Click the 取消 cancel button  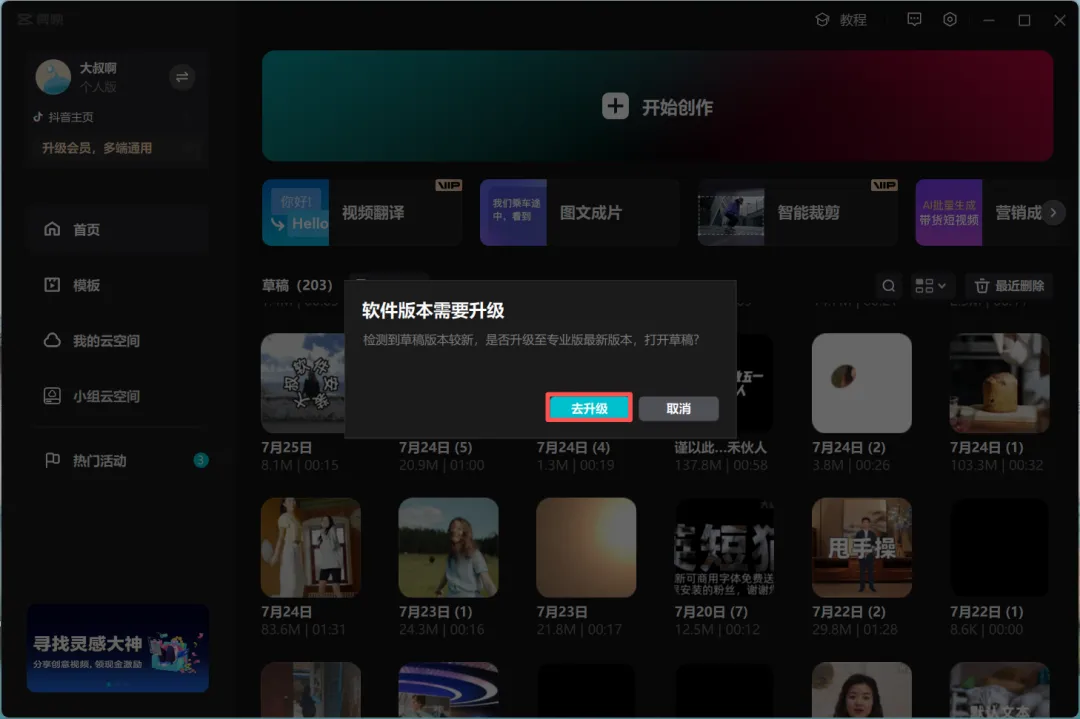(678, 408)
